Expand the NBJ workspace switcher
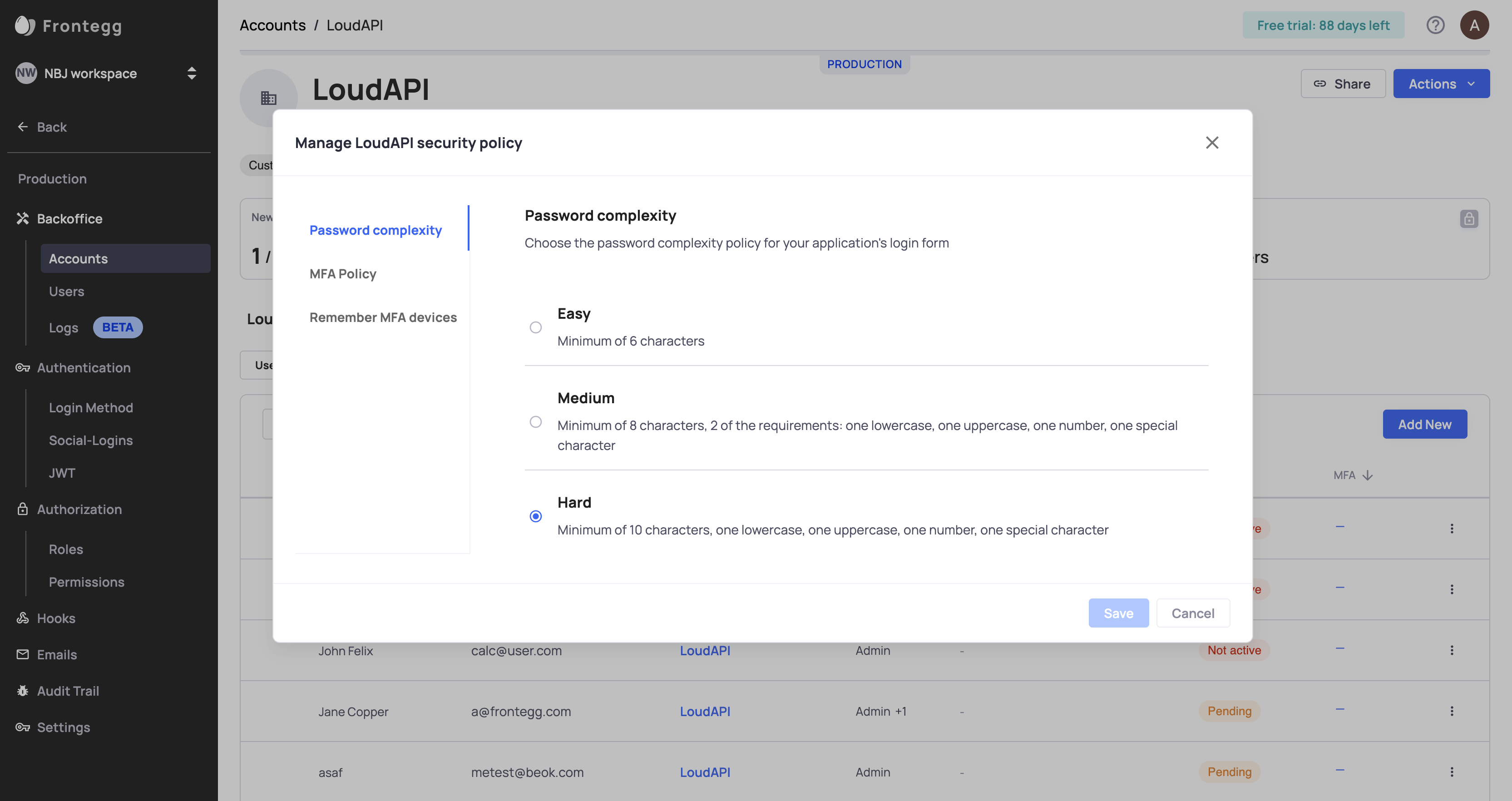This screenshot has height=801, width=1512. pos(191,74)
